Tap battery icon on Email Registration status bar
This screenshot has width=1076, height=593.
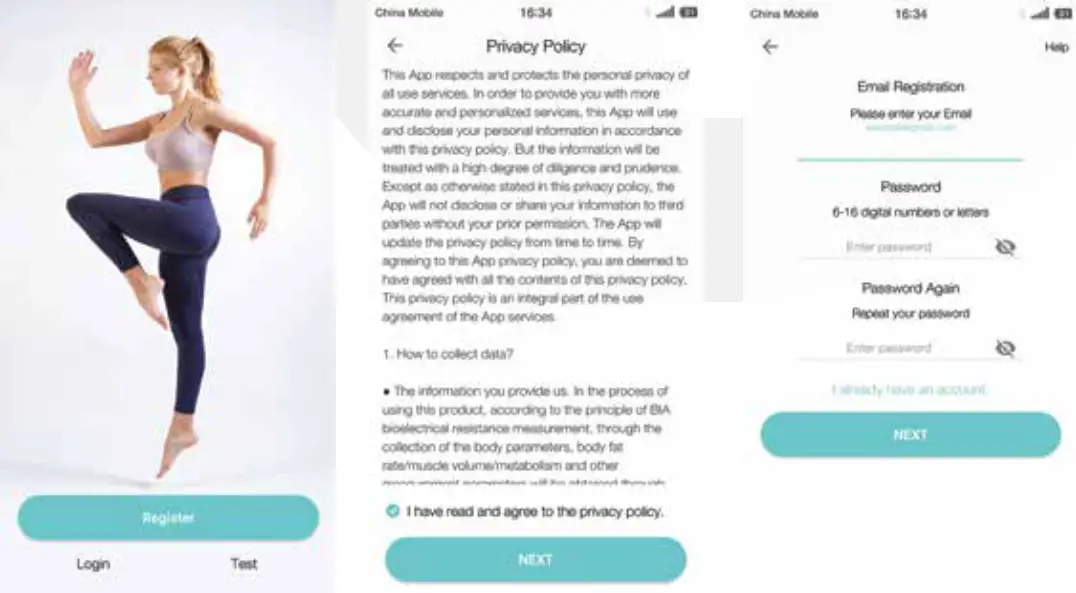click(x=1064, y=13)
